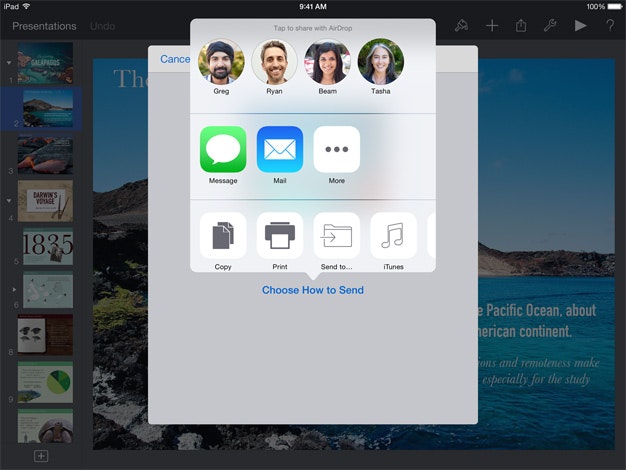
Task: Share via the Message app icon
Action: (x=223, y=149)
